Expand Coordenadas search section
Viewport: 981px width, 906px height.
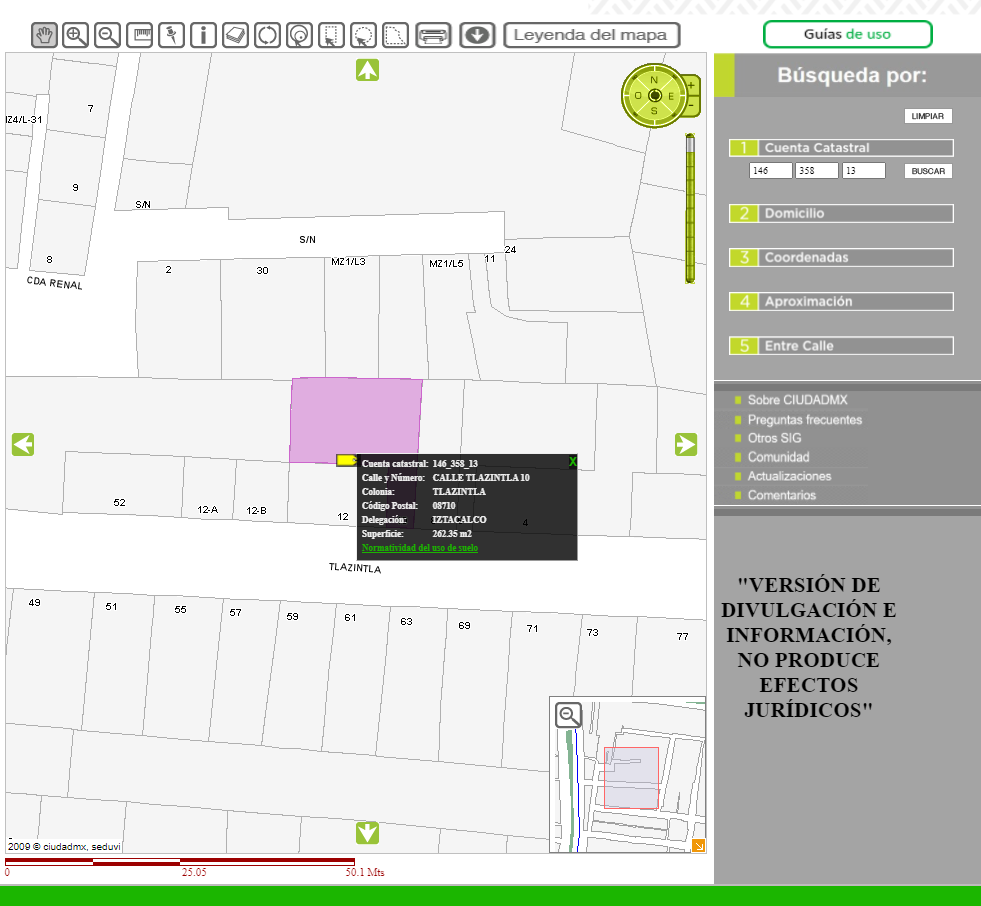[x=841, y=257]
